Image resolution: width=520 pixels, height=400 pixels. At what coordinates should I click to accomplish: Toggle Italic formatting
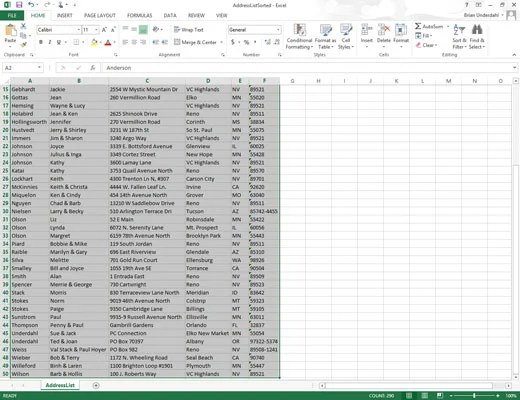(50, 42)
